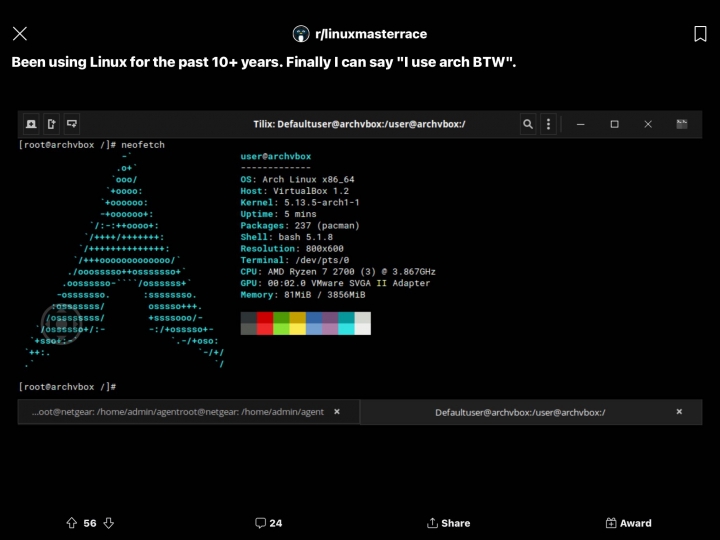The width and height of the screenshot is (720, 540).
Task: Click the Arch Linux ASCII logo image
Action: pyautogui.click(x=124, y=260)
